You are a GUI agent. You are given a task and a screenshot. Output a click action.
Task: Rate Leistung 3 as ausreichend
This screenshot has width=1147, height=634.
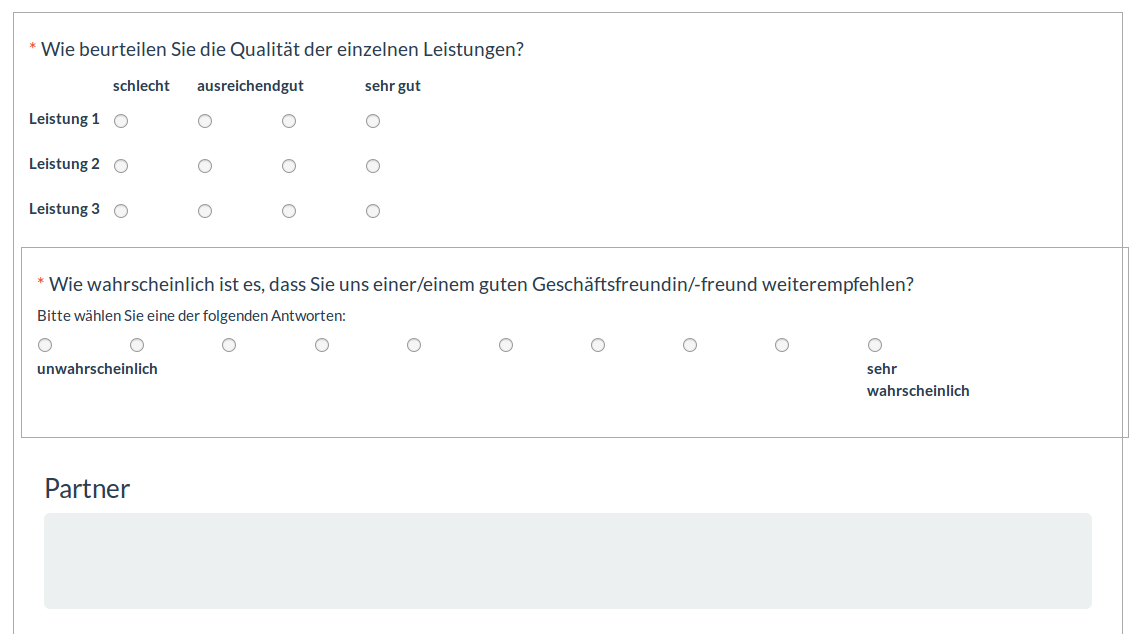(205, 211)
